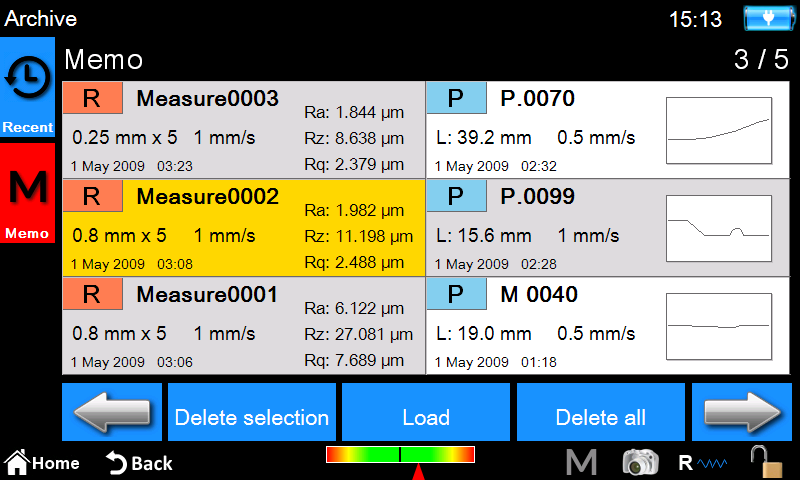Click the 15:13 clock
The height and width of the screenshot is (480, 800).
pyautogui.click(x=695, y=19)
